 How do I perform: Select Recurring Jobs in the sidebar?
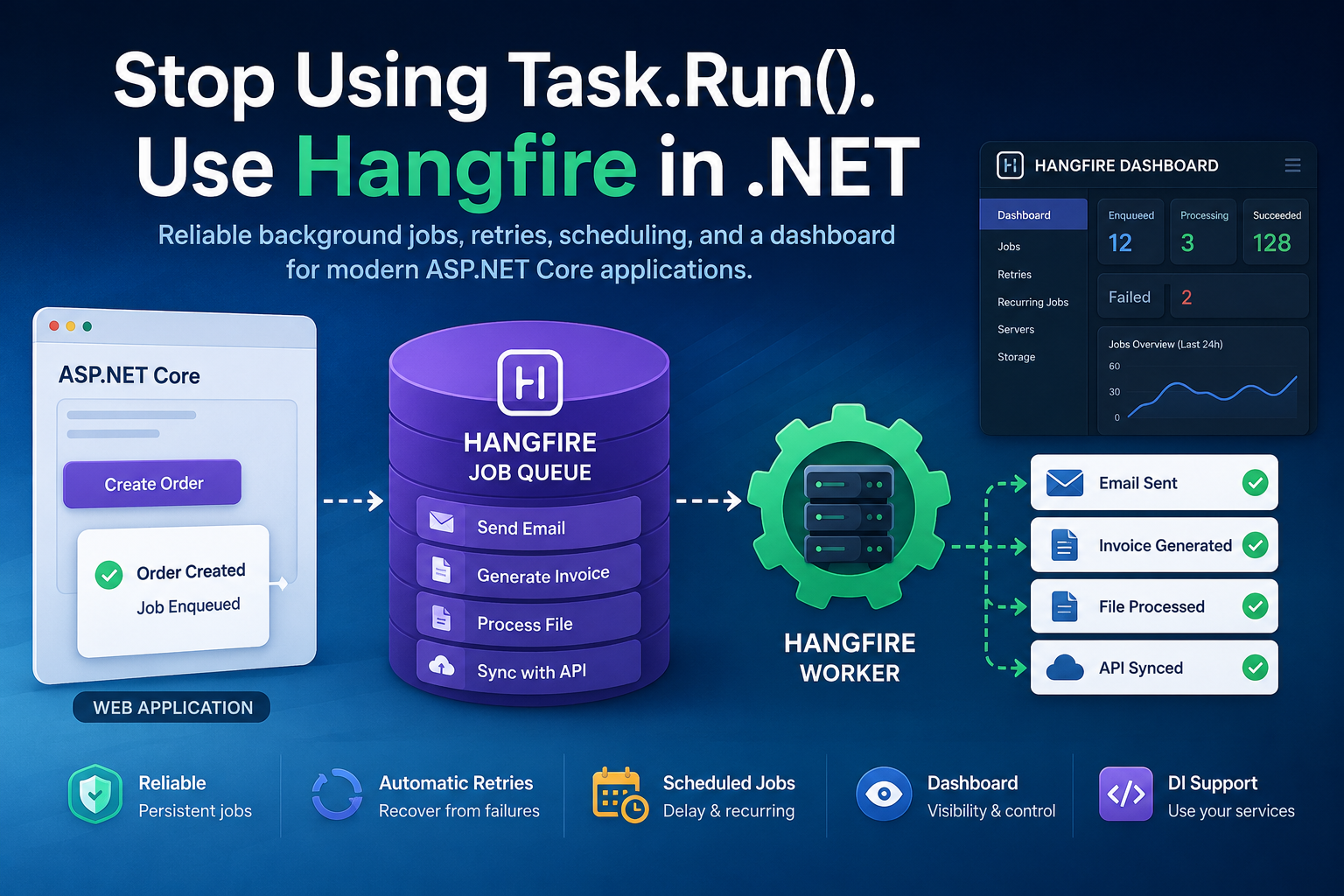coord(1032,303)
